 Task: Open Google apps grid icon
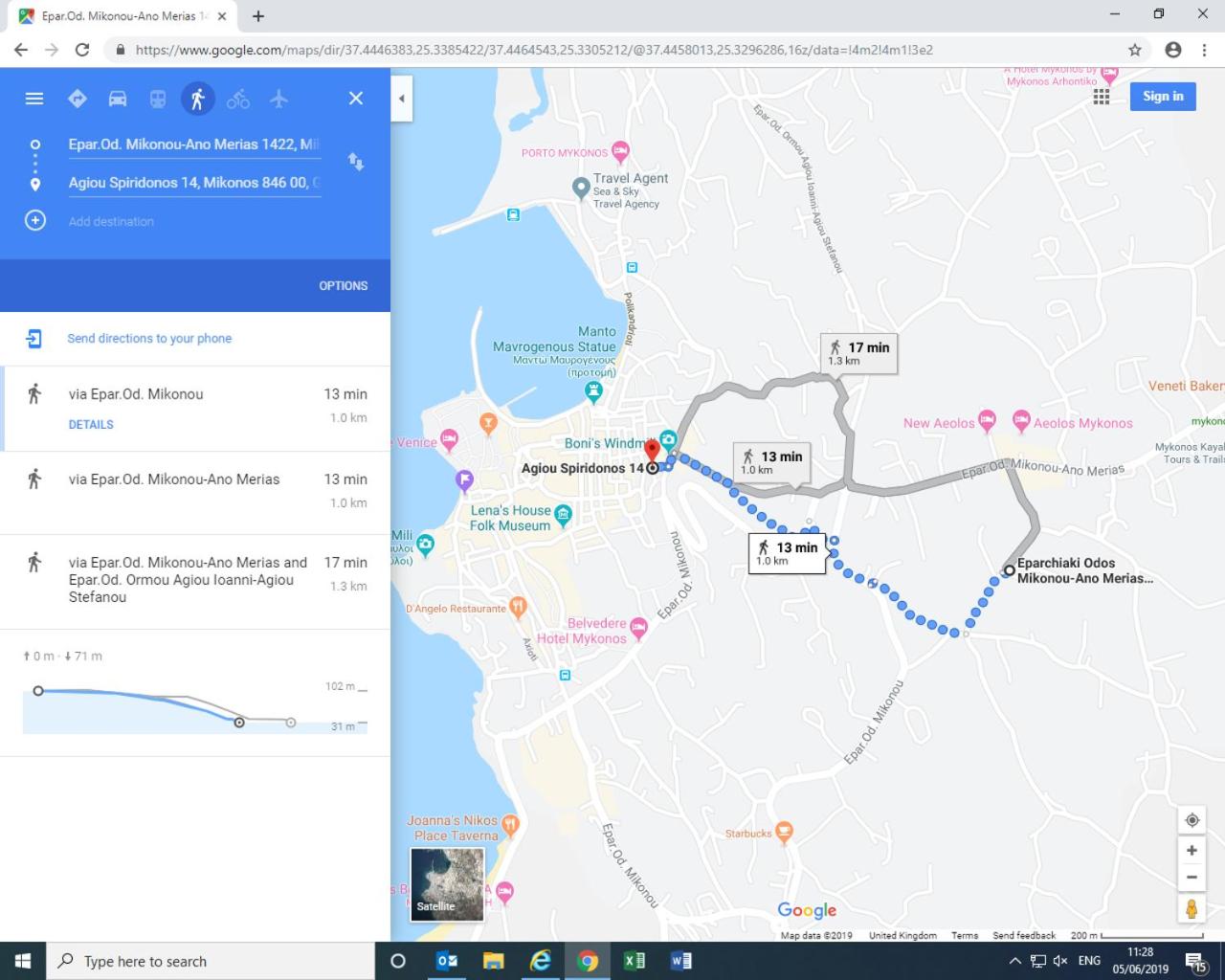point(1102,96)
